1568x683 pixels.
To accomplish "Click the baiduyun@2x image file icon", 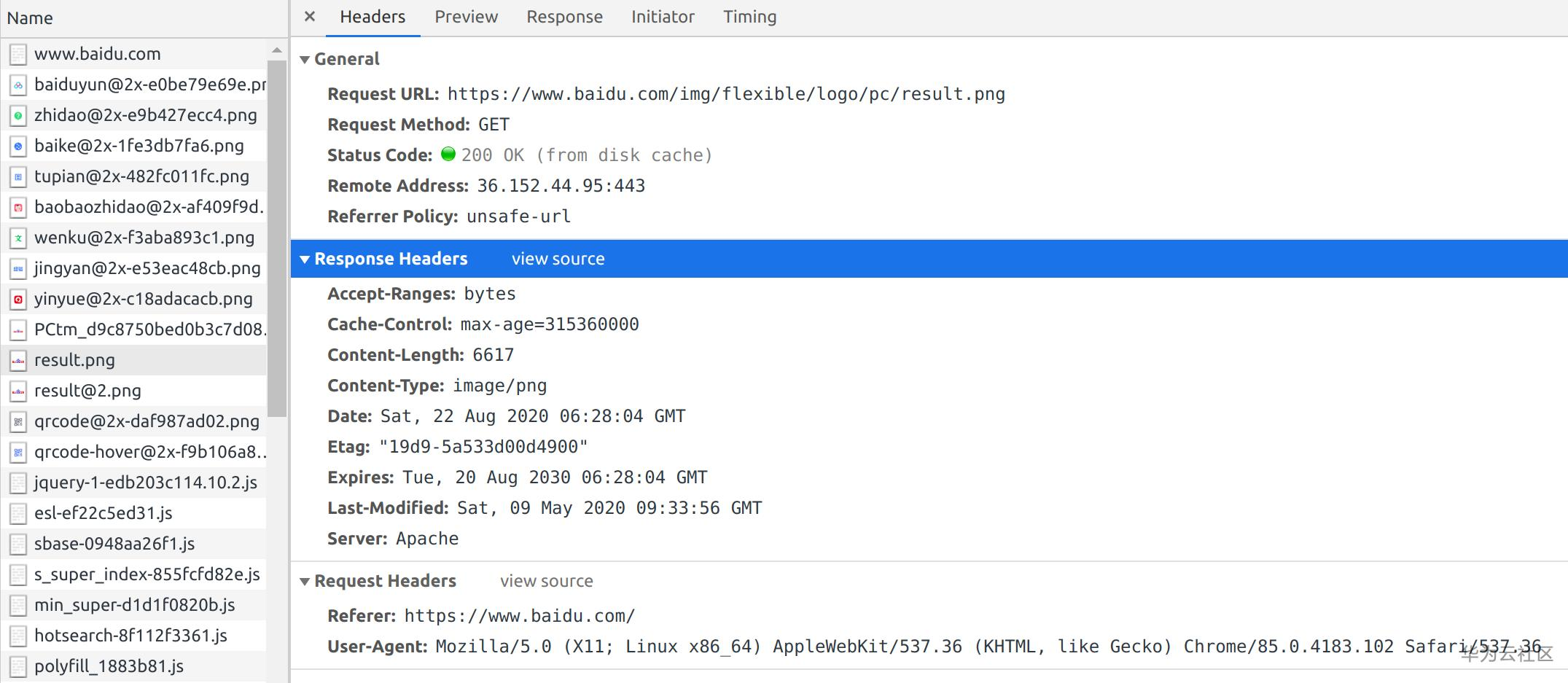I will [x=18, y=85].
